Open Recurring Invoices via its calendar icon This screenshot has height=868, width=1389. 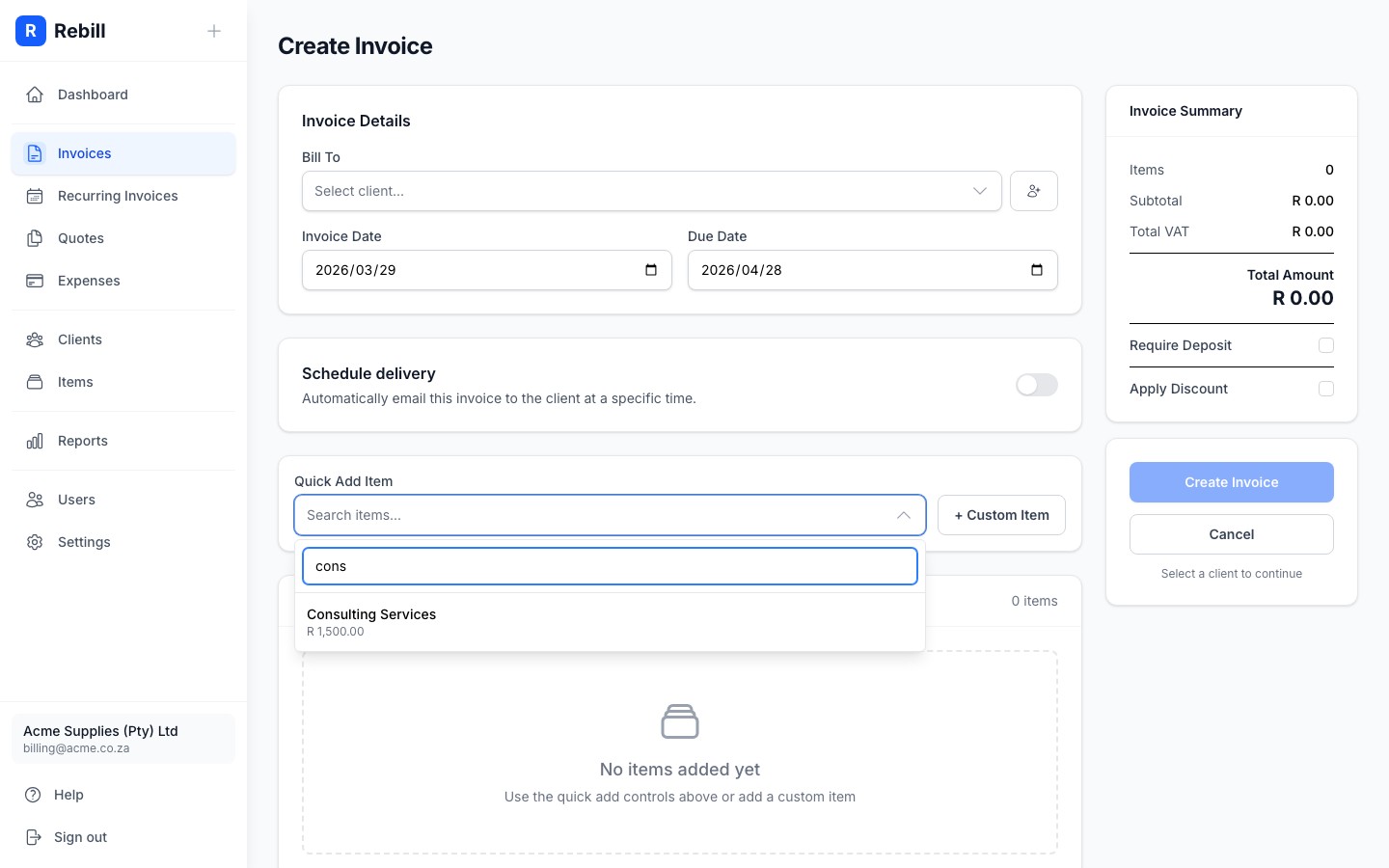pyautogui.click(x=35, y=196)
